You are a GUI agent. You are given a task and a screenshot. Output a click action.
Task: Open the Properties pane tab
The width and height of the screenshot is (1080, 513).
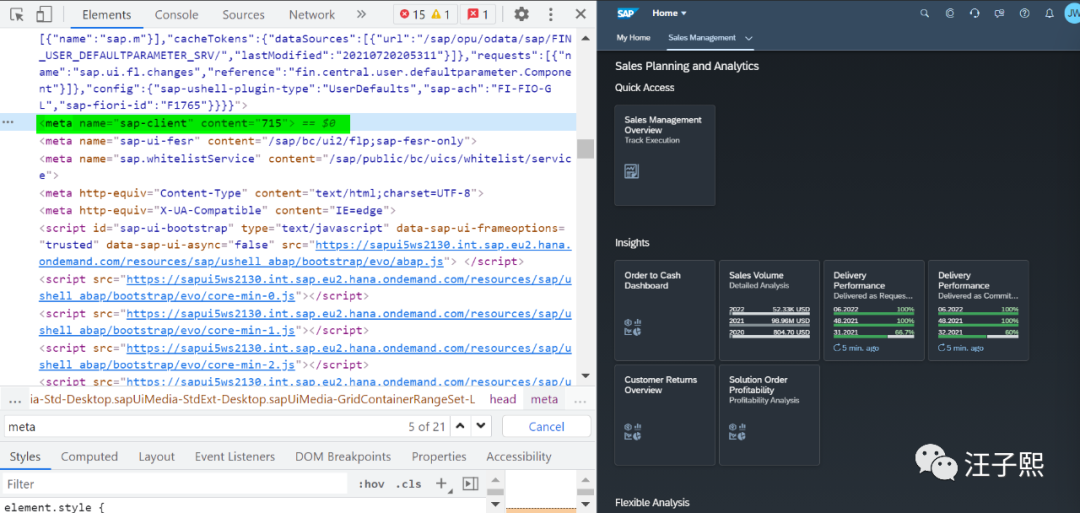click(439, 457)
